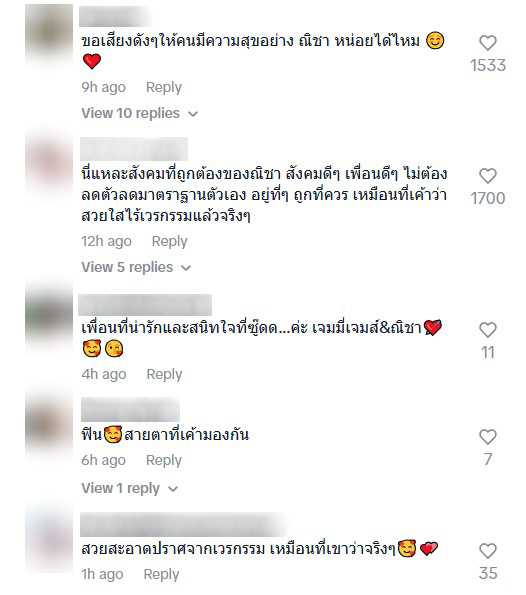Open the username above the 12h ago comment
The image size is (526, 595).
tap(134, 149)
